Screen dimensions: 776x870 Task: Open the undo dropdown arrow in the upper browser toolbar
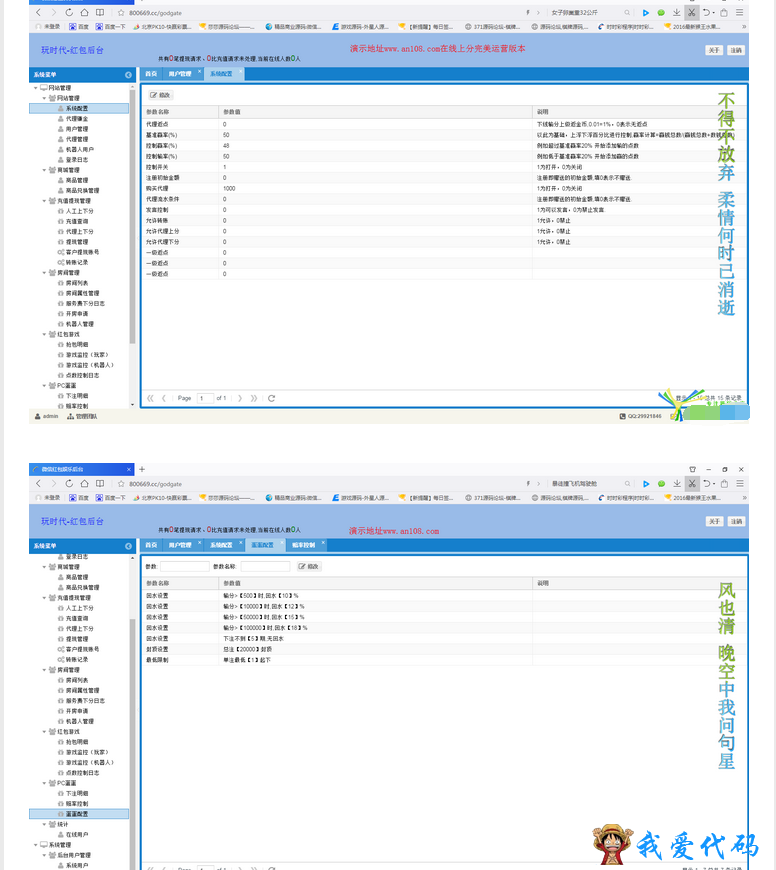[x=714, y=12]
